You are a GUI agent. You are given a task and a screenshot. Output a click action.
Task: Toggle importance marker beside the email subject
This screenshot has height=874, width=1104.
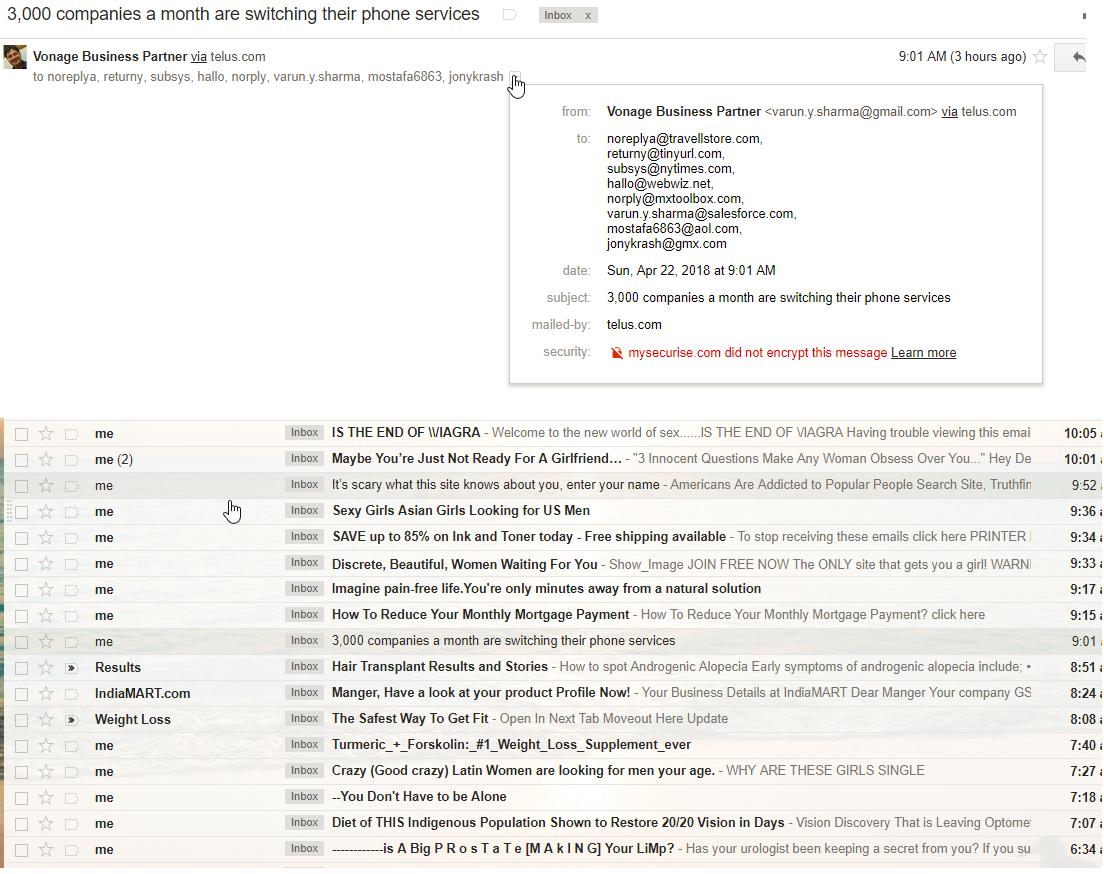[510, 15]
